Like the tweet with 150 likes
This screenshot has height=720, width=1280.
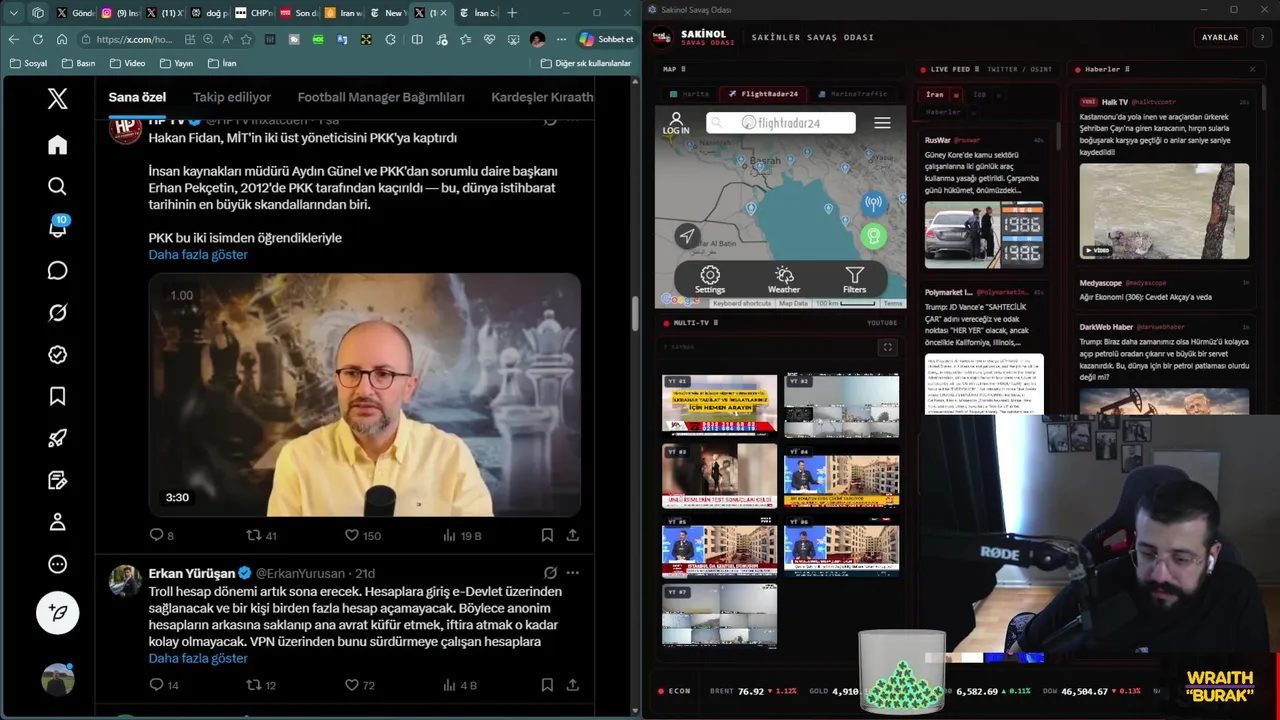[x=362, y=536]
